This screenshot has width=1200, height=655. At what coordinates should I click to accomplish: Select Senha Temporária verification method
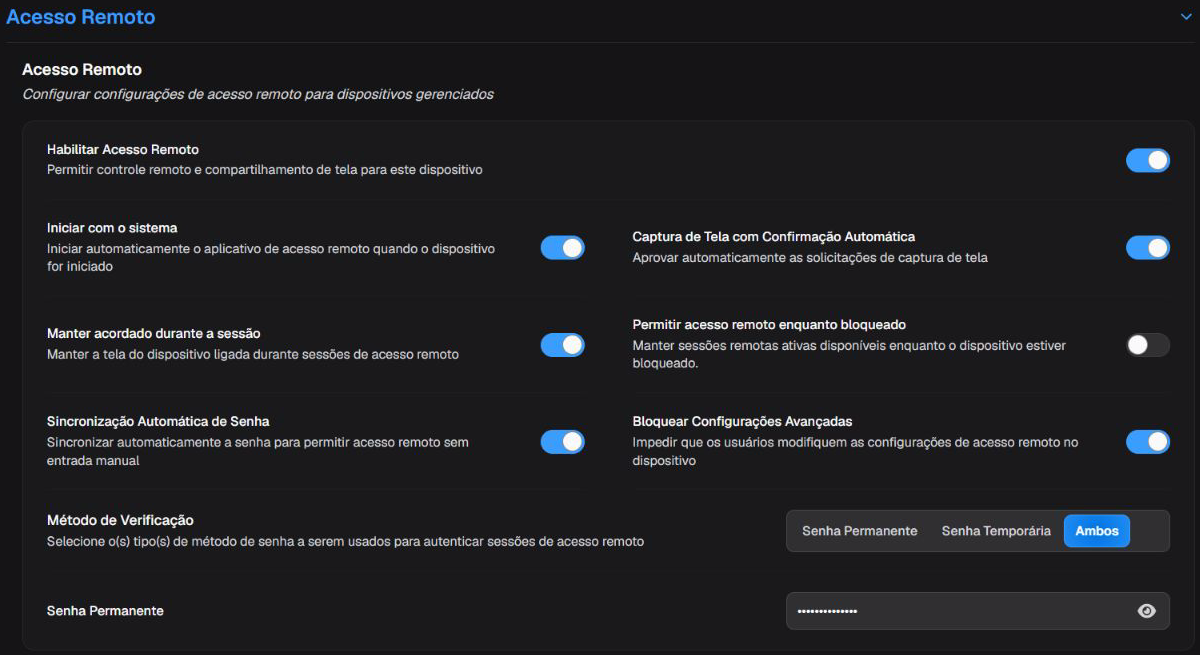click(x=996, y=531)
